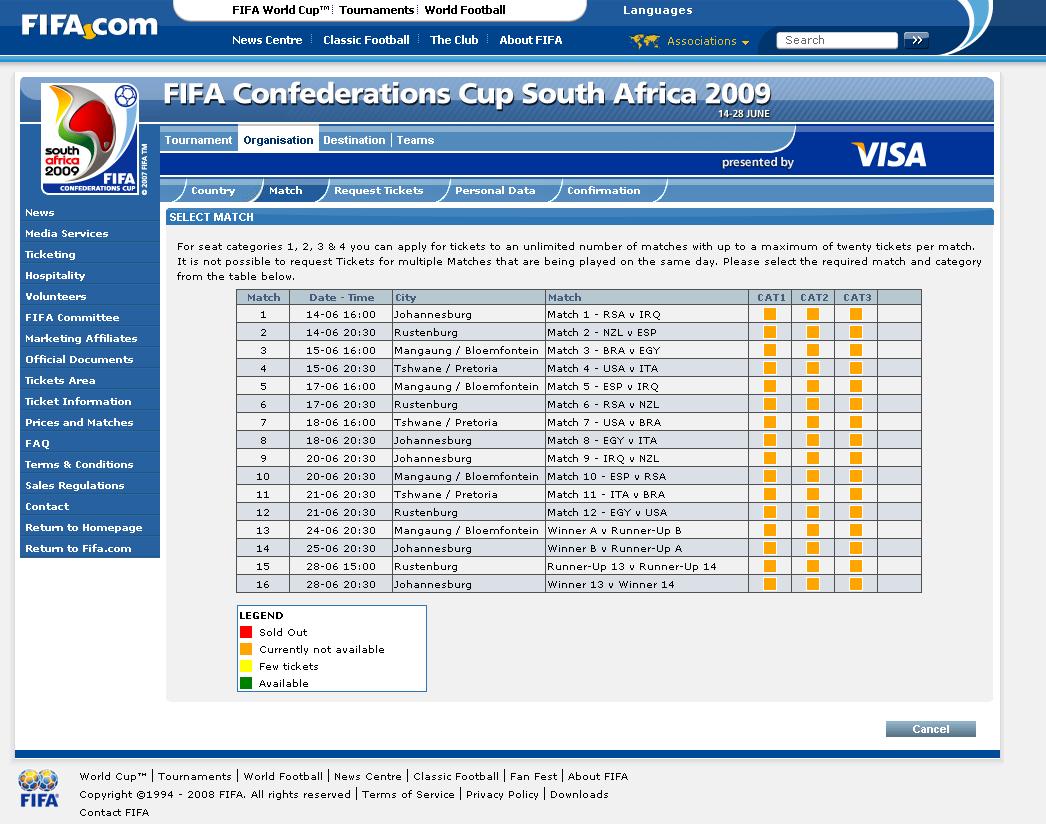1046x824 pixels.
Task: Click the red Sold Out legend swatch
Action: [x=246, y=632]
